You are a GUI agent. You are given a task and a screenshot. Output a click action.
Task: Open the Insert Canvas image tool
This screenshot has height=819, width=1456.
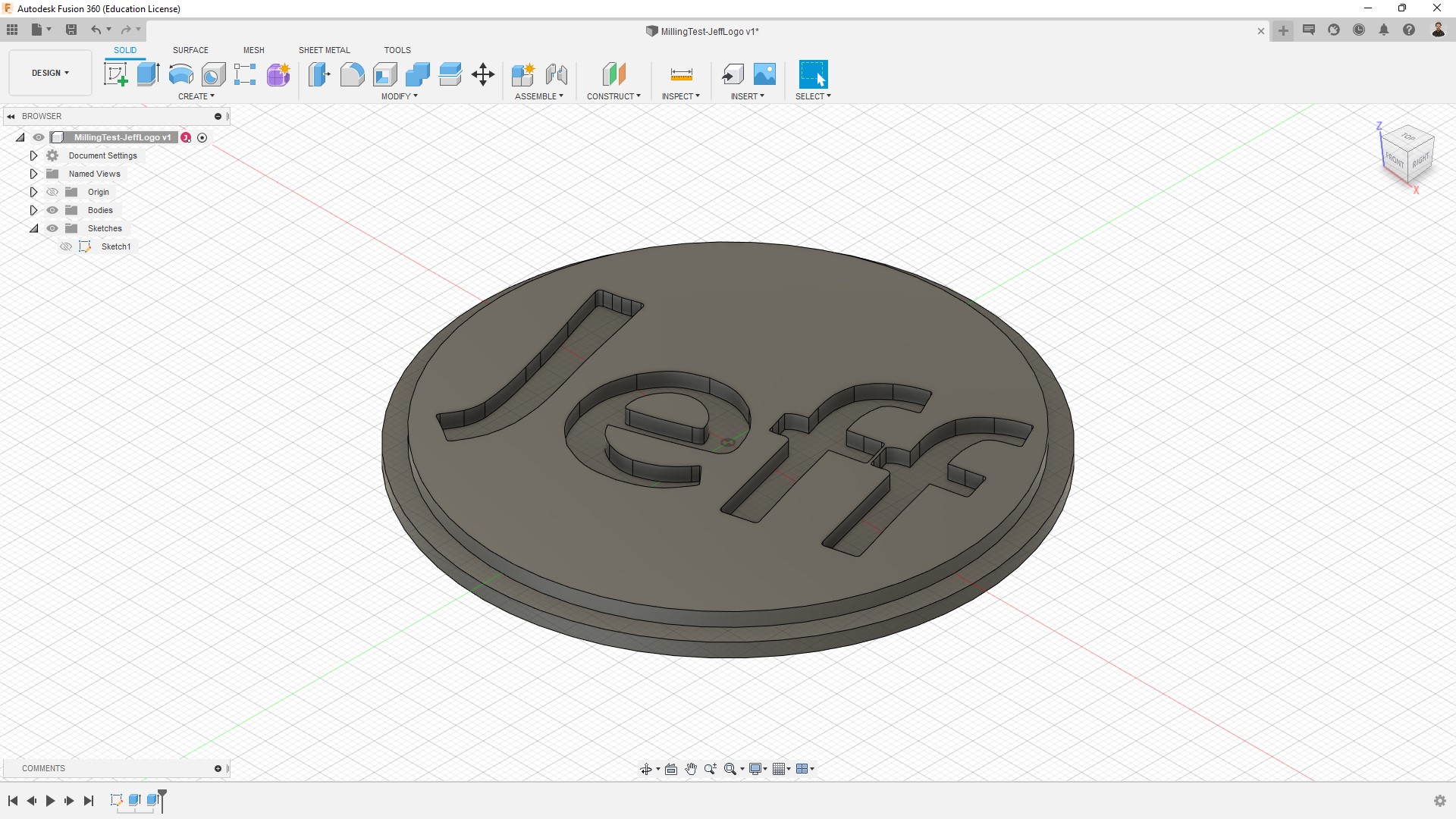point(764,74)
